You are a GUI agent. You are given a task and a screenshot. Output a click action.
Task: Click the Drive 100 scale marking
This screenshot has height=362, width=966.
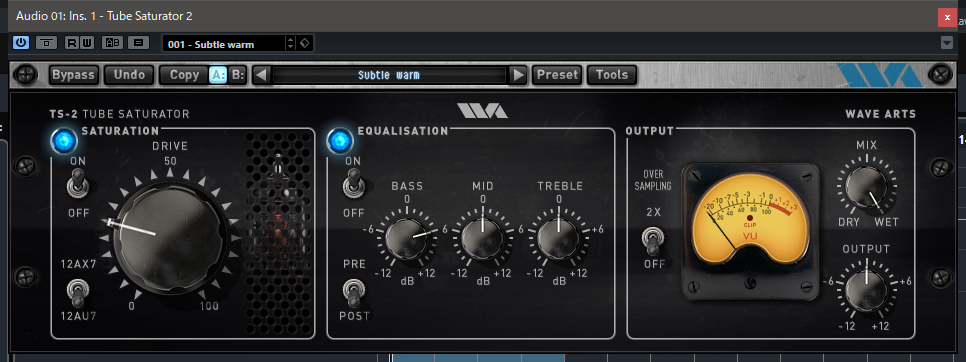(209, 307)
